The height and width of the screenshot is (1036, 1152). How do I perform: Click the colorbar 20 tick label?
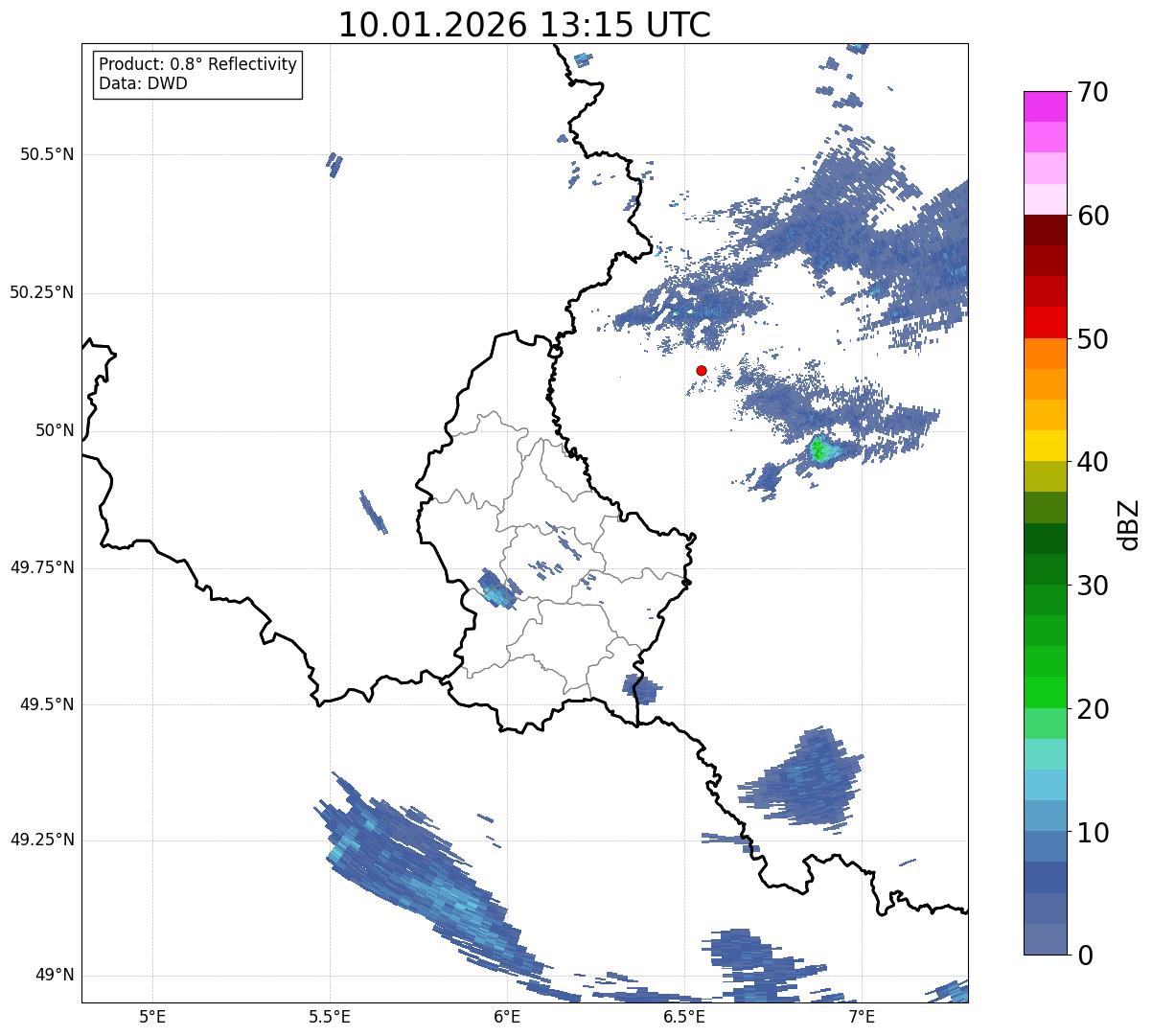(x=1093, y=709)
